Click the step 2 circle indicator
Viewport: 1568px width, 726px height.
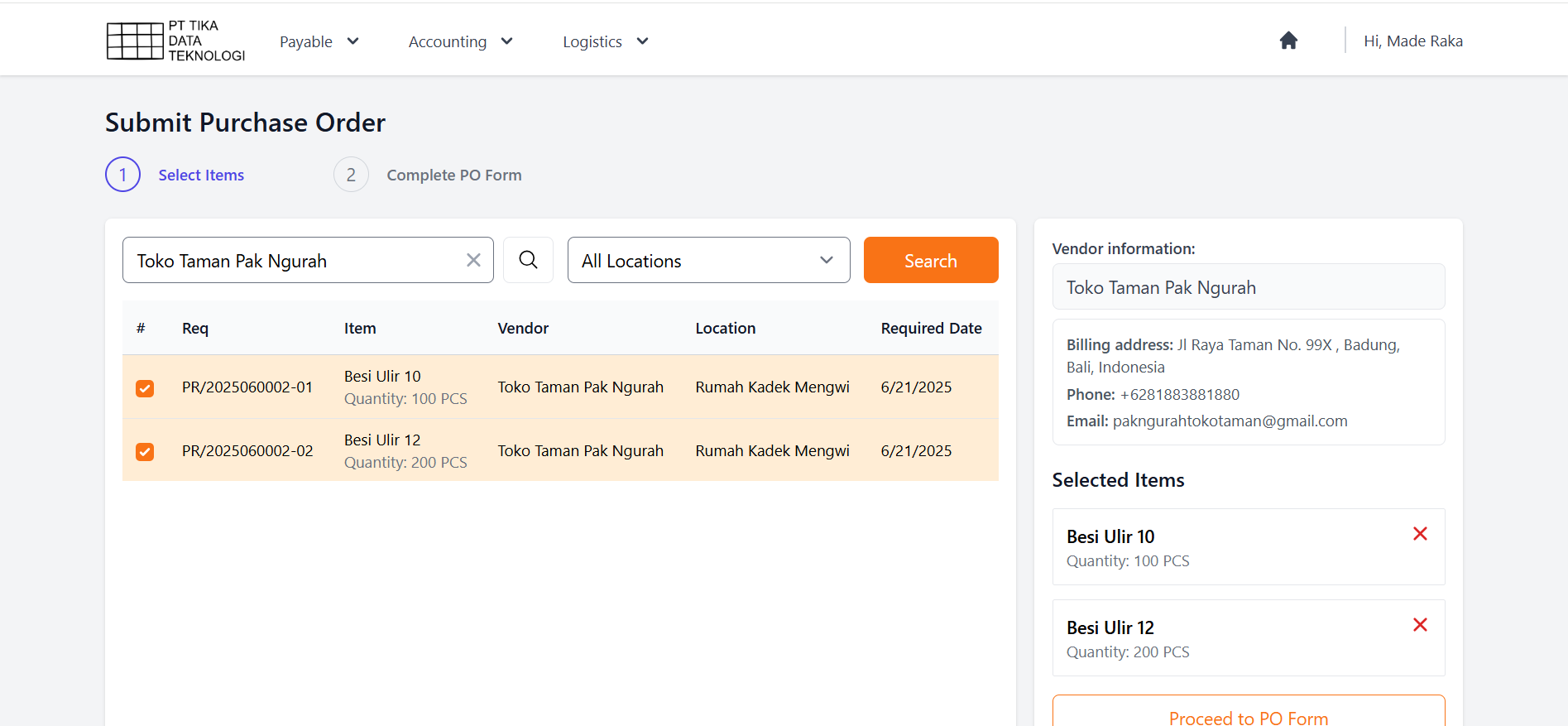(x=351, y=175)
